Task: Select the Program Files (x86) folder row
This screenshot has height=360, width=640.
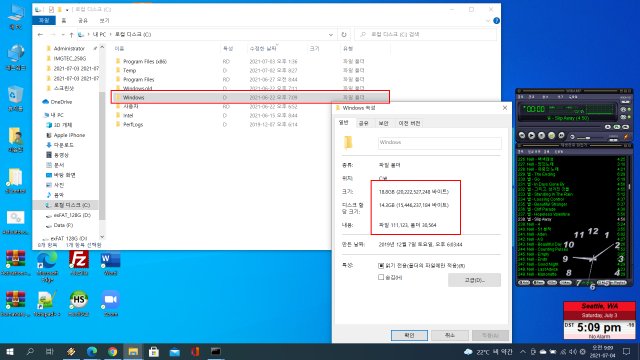Action: coord(250,61)
